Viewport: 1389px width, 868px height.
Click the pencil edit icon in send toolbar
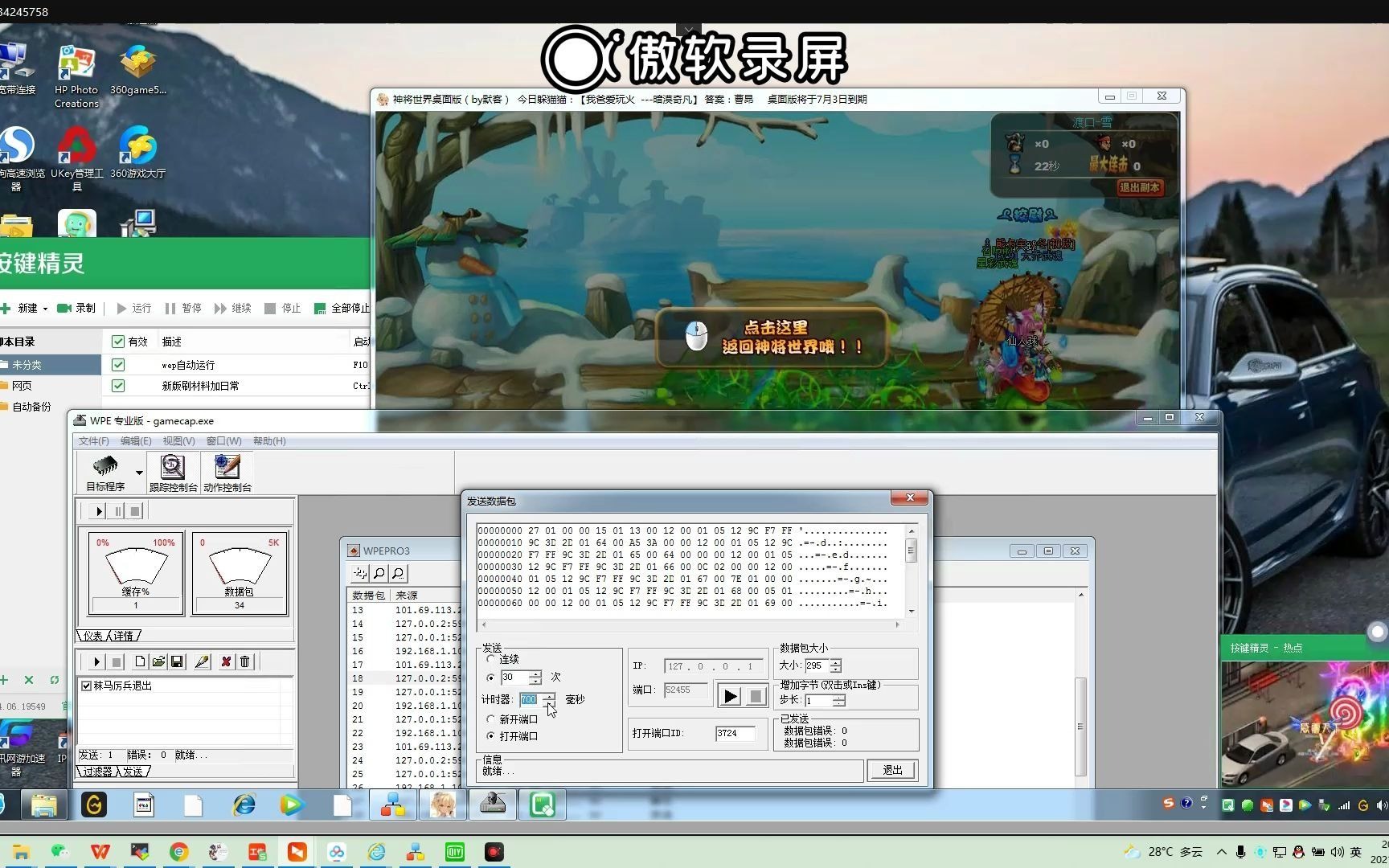[x=202, y=661]
